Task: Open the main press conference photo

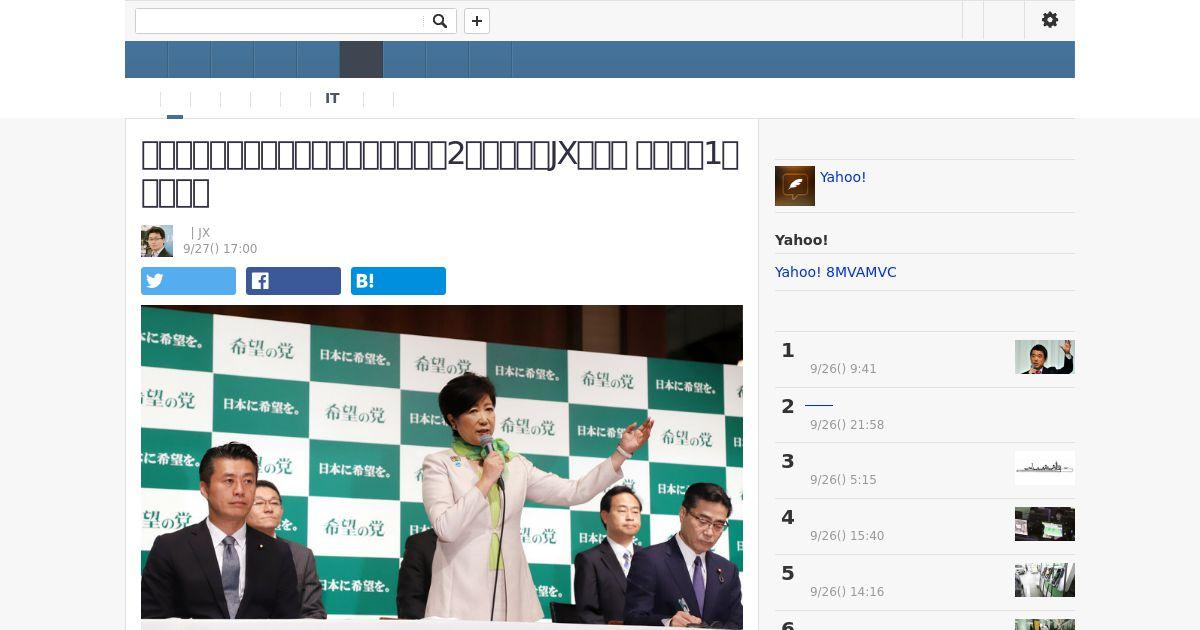Action: pos(442,467)
